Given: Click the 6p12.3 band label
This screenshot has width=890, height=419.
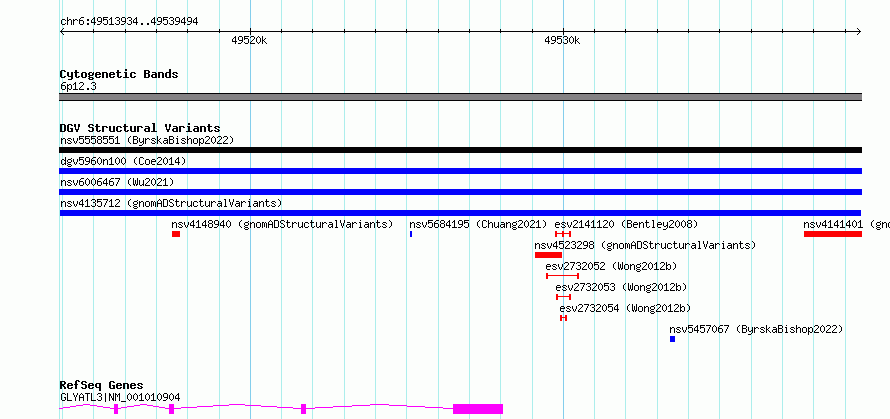Looking at the screenshot, I should coord(78,87).
